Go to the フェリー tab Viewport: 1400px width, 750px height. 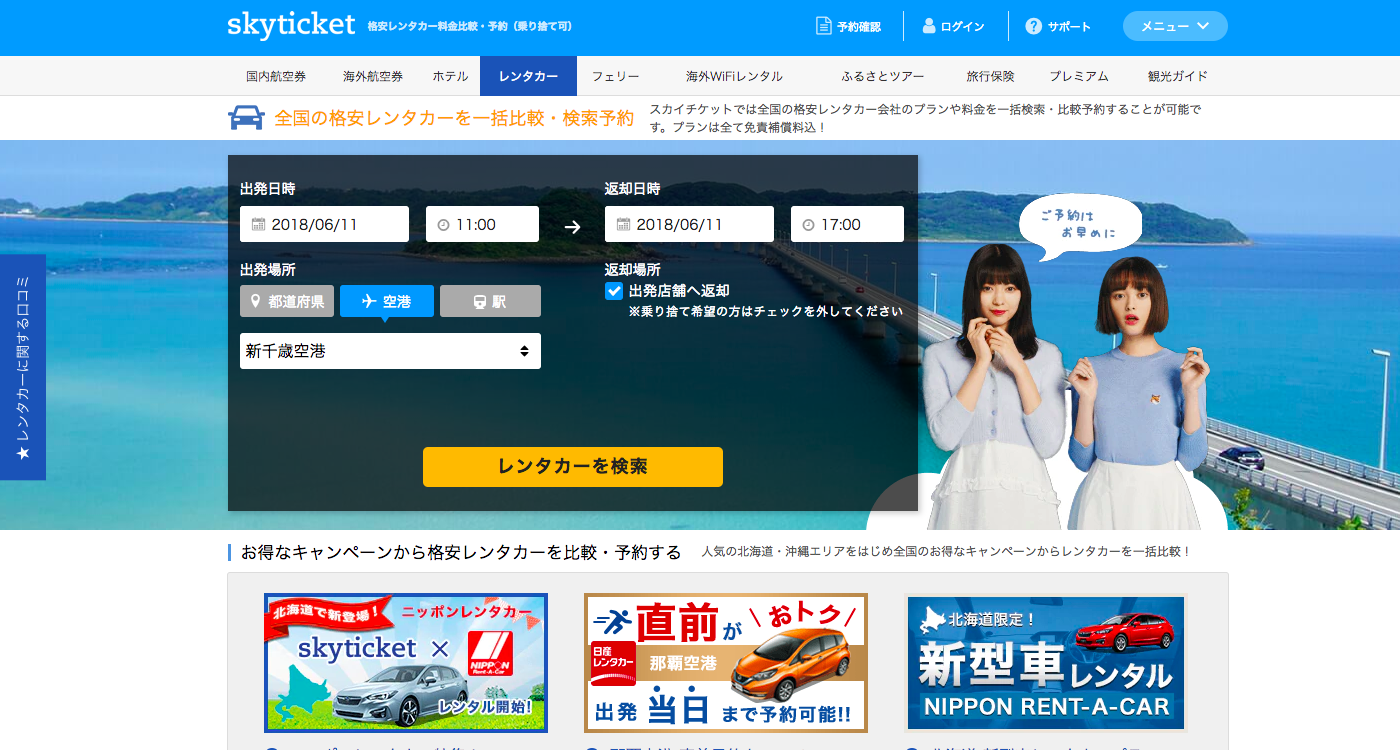point(615,76)
